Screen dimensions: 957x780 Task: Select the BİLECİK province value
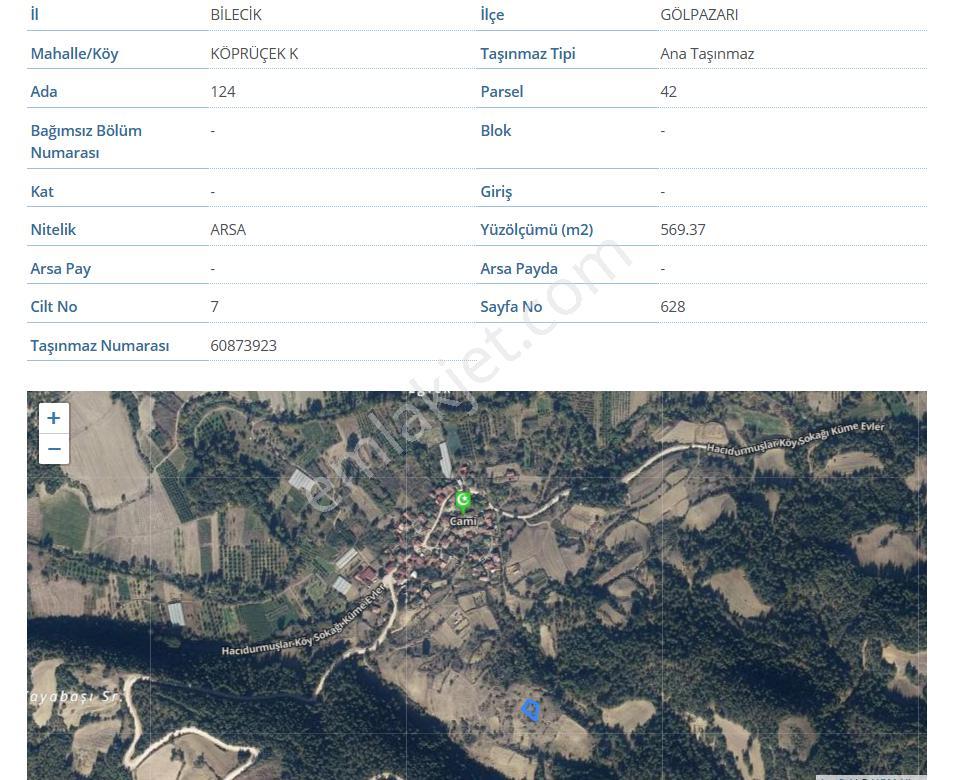pyautogui.click(x=236, y=15)
